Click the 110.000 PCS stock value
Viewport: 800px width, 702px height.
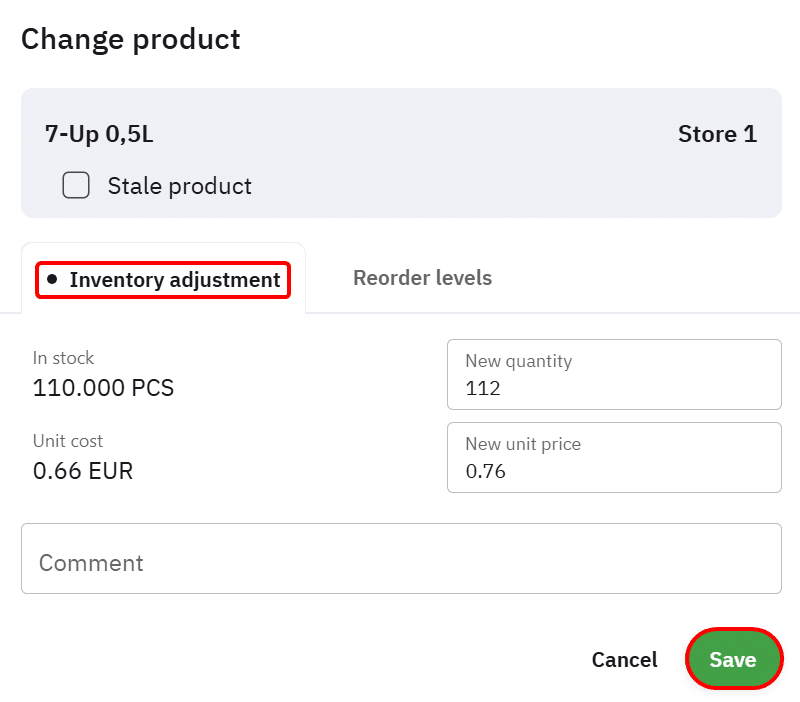point(103,387)
